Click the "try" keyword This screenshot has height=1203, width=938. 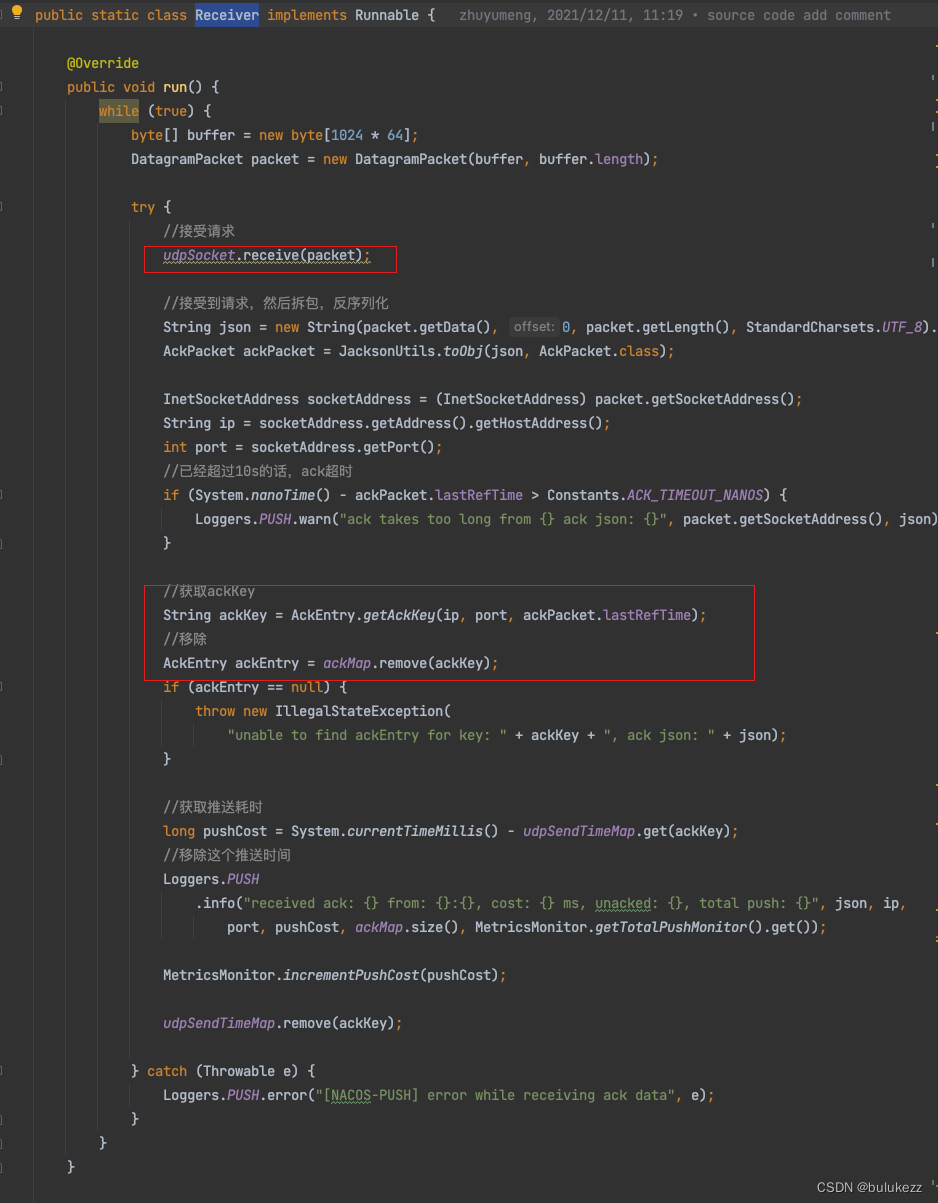point(143,207)
